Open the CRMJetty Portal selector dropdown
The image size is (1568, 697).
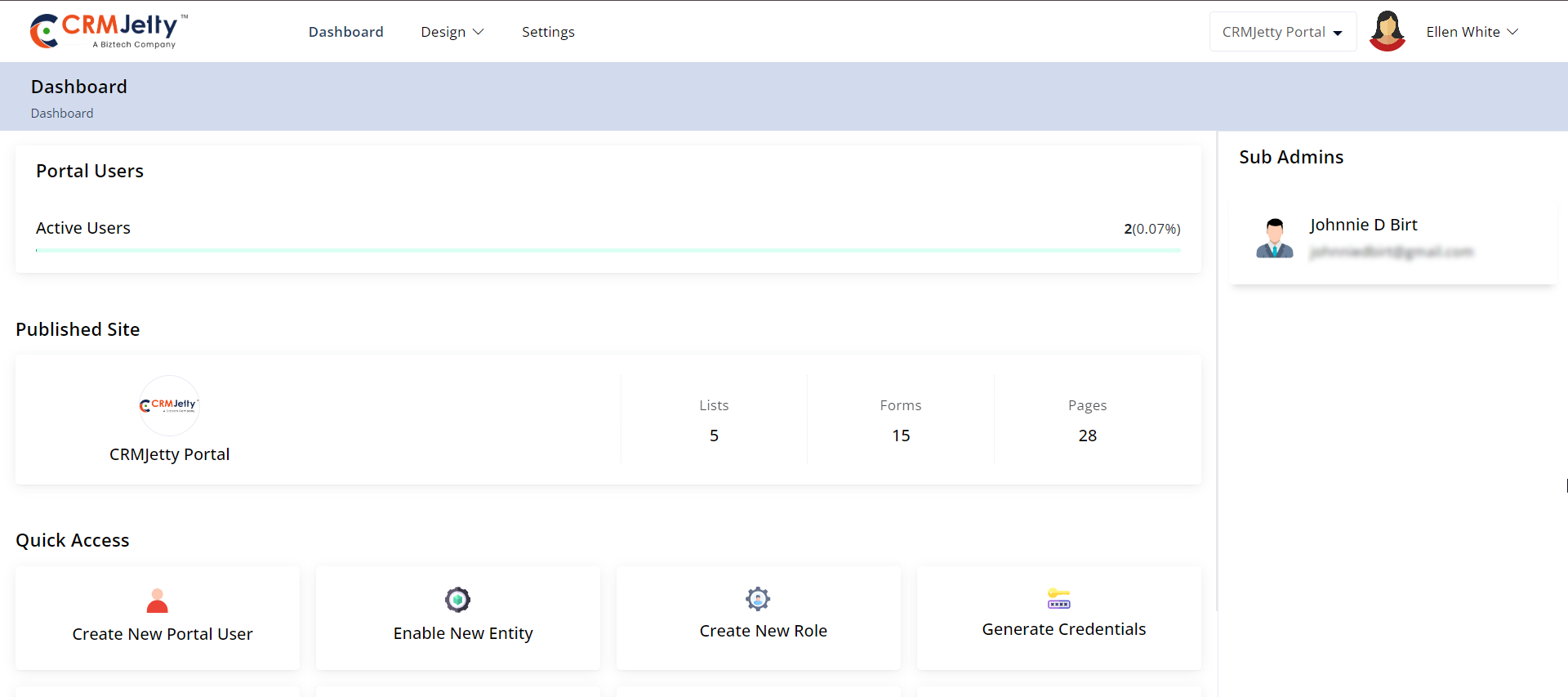click(x=1282, y=32)
